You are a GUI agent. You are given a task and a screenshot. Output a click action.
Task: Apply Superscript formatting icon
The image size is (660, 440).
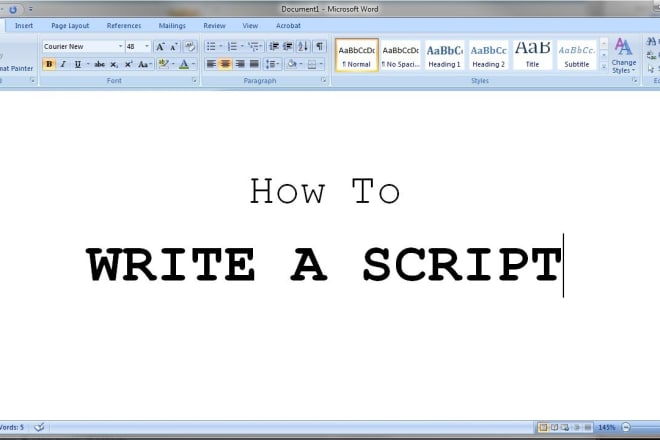[x=129, y=64]
